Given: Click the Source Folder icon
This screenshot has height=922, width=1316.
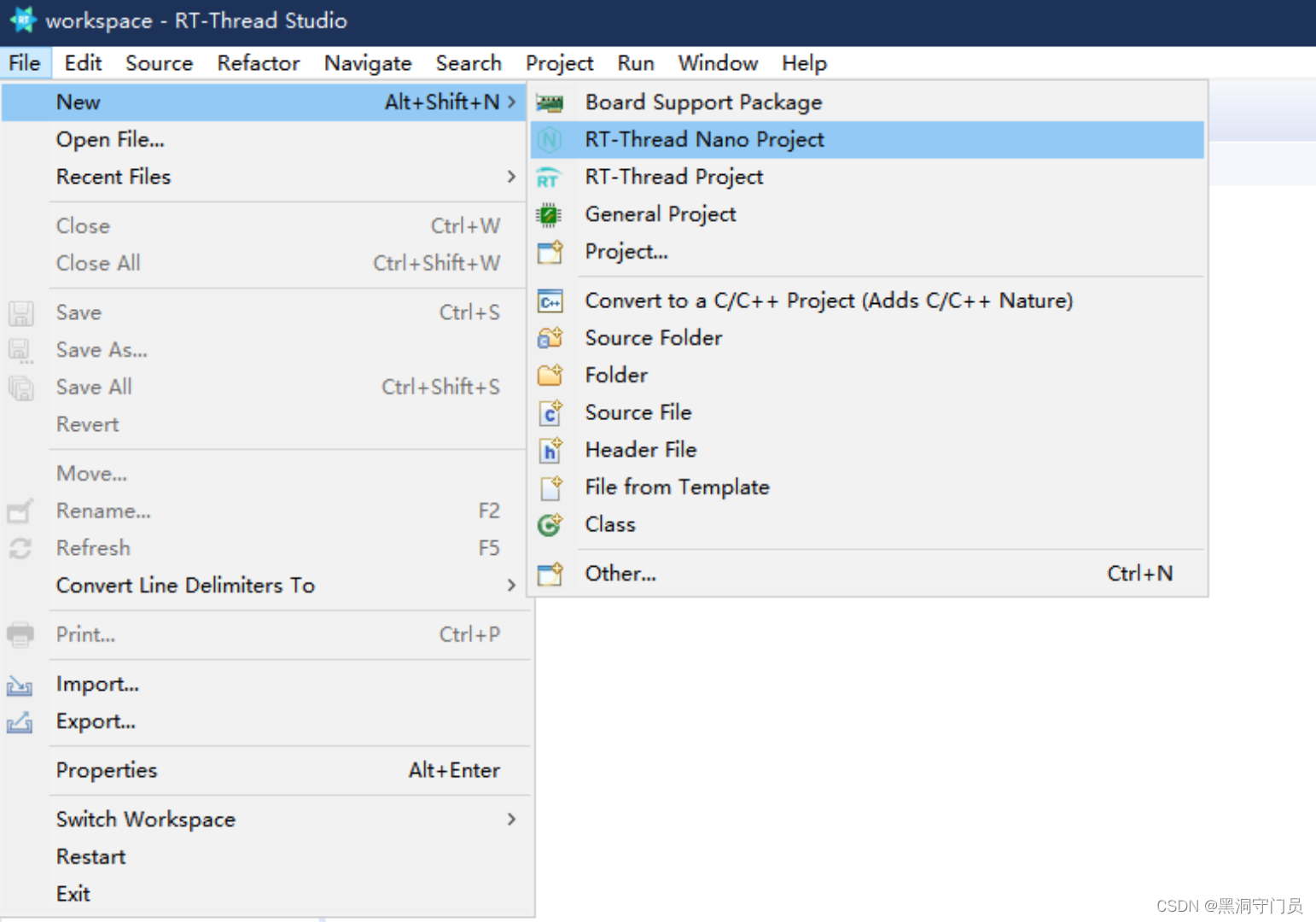Looking at the screenshot, I should coord(550,338).
